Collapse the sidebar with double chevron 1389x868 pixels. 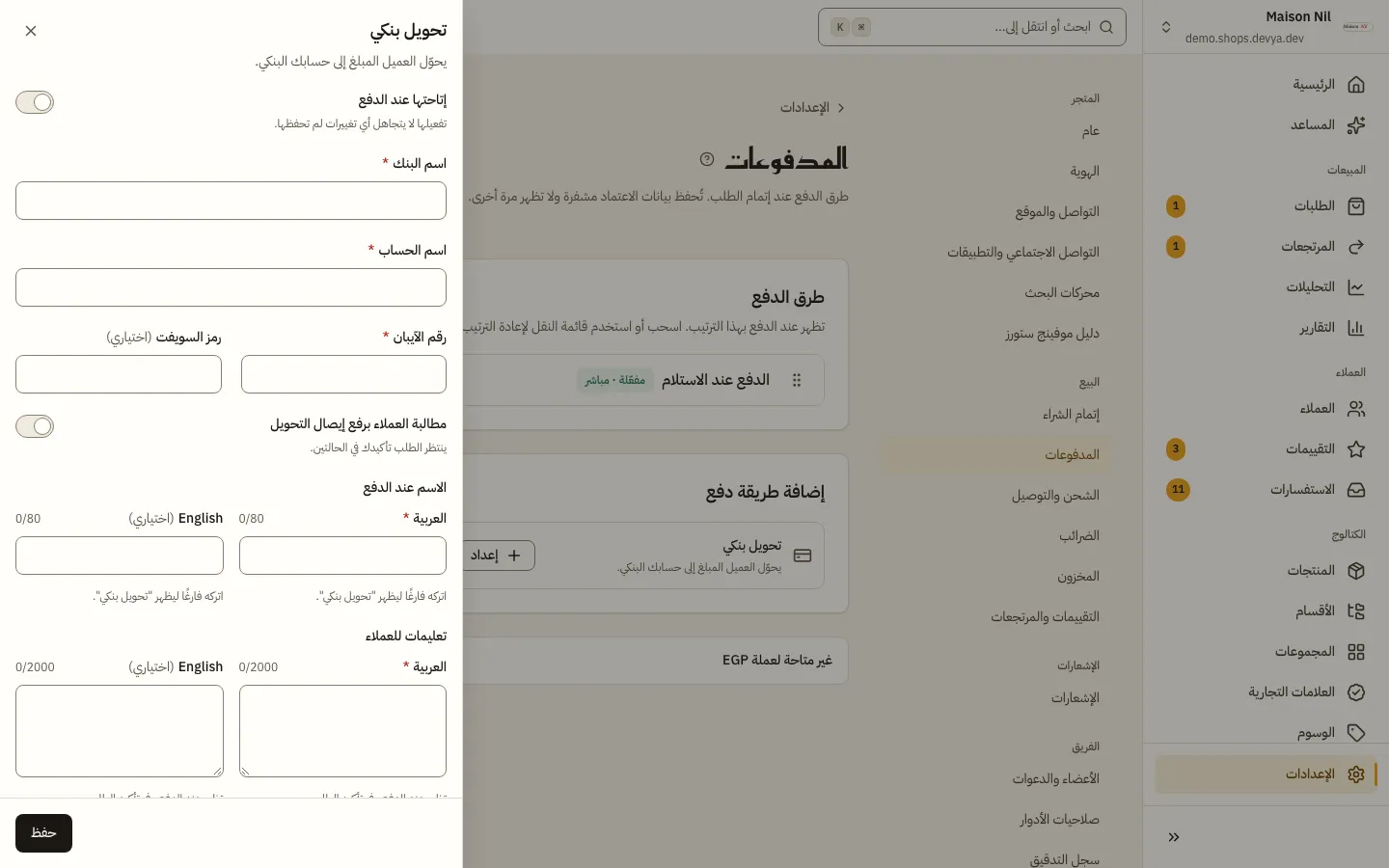[1174, 837]
